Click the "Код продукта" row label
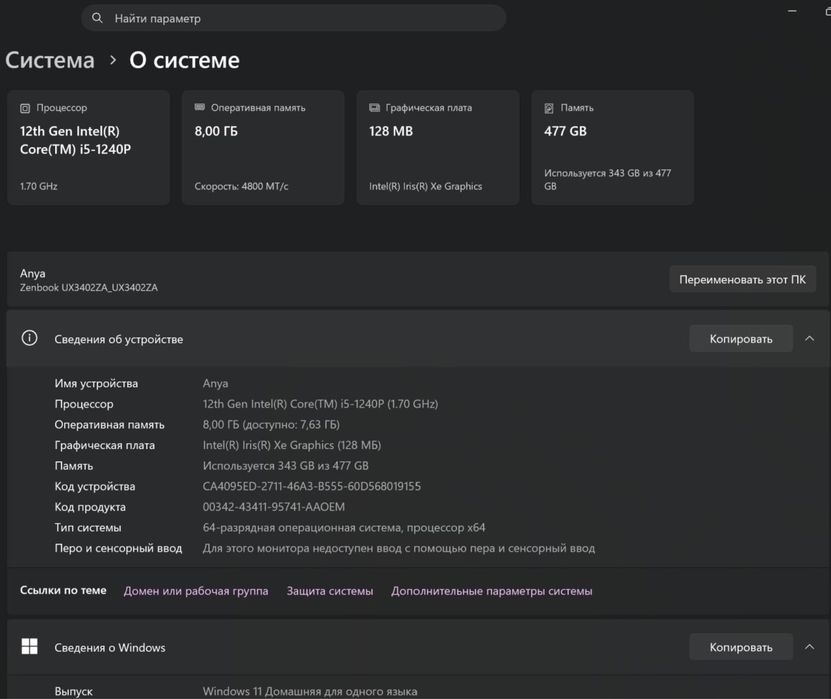This screenshot has width=831, height=699. (x=90, y=507)
